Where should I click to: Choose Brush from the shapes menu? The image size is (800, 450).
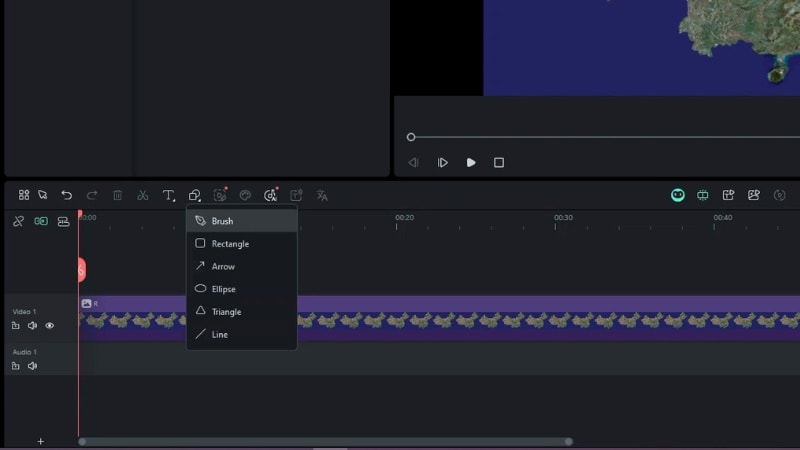click(242, 221)
